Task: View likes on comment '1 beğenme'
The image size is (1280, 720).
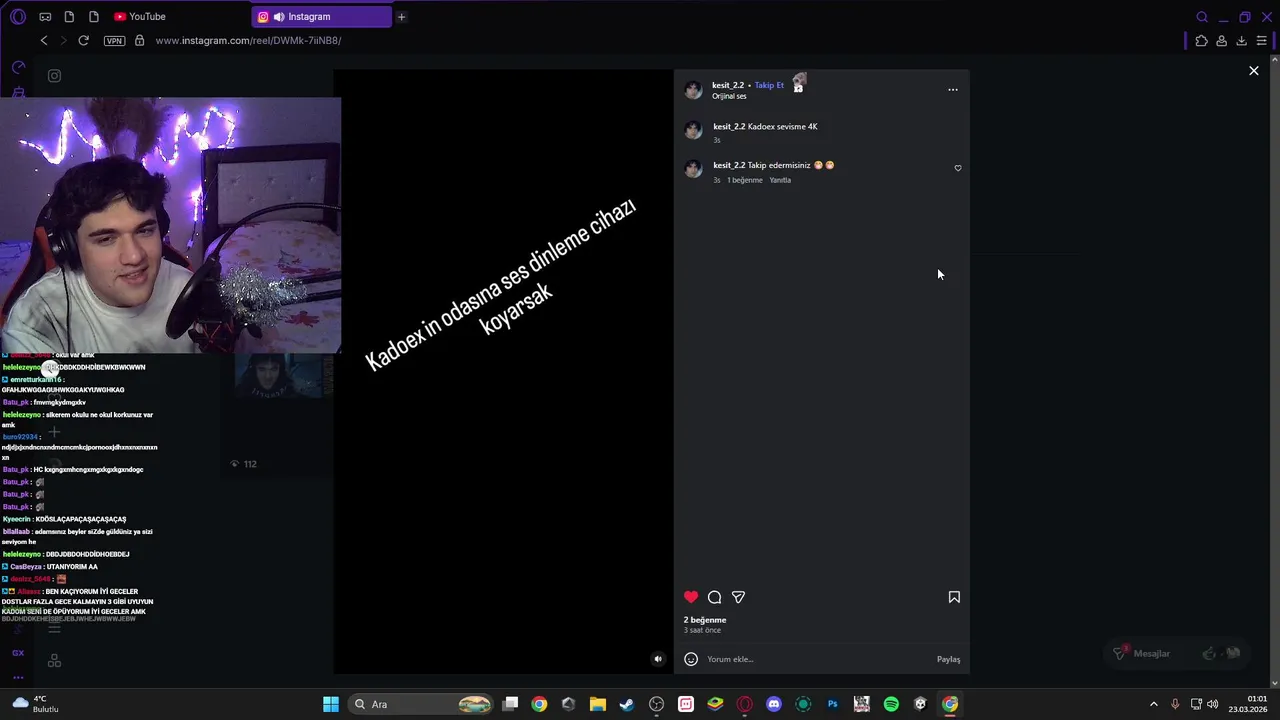Action: (x=744, y=180)
